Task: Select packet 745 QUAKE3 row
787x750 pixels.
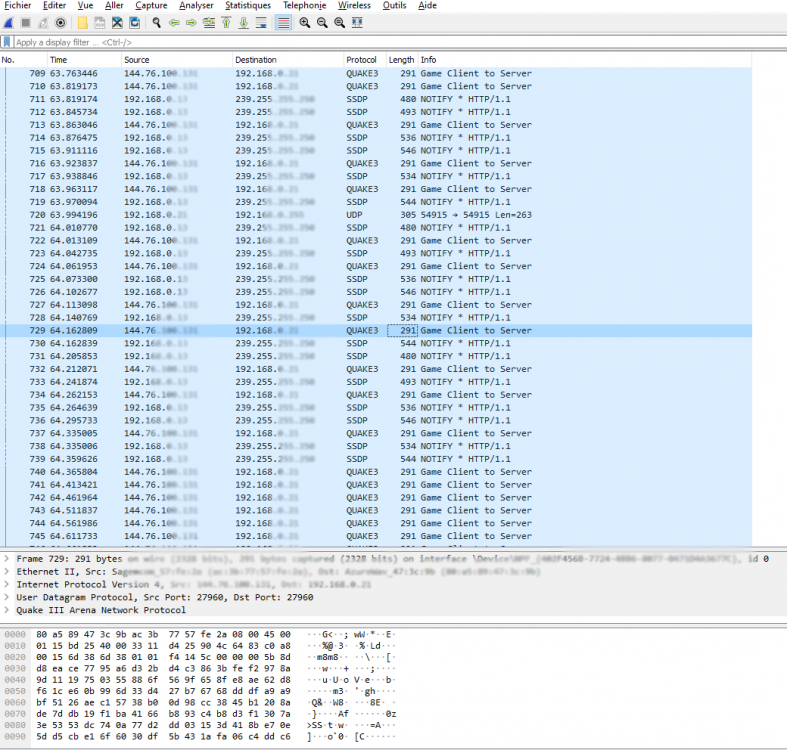Action: click(376, 536)
